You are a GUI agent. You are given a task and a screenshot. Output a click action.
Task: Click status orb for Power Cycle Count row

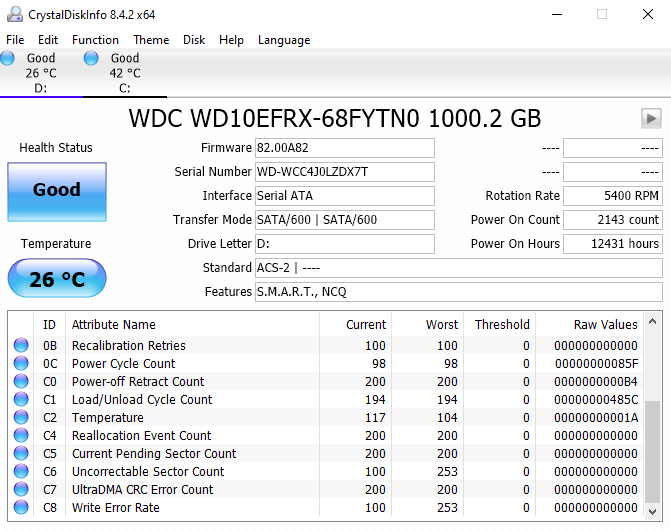coord(21,363)
